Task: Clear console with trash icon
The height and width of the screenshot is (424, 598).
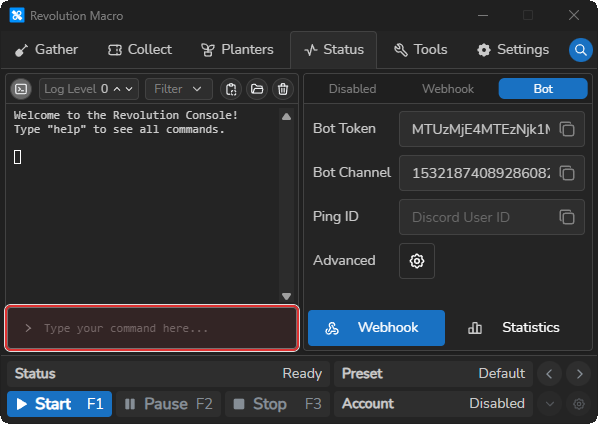Action: (283, 89)
